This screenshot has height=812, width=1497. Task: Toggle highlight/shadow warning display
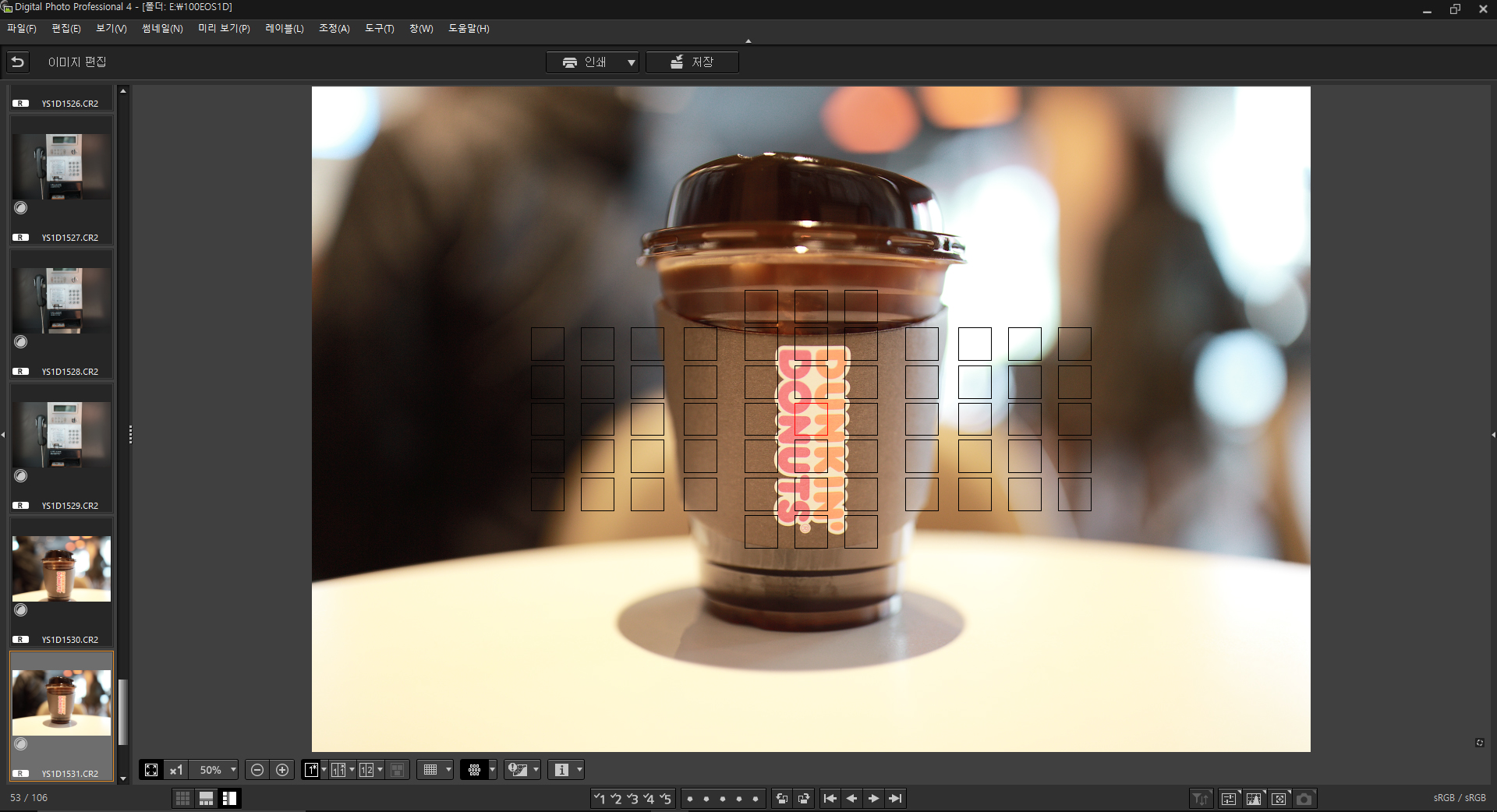click(518, 770)
